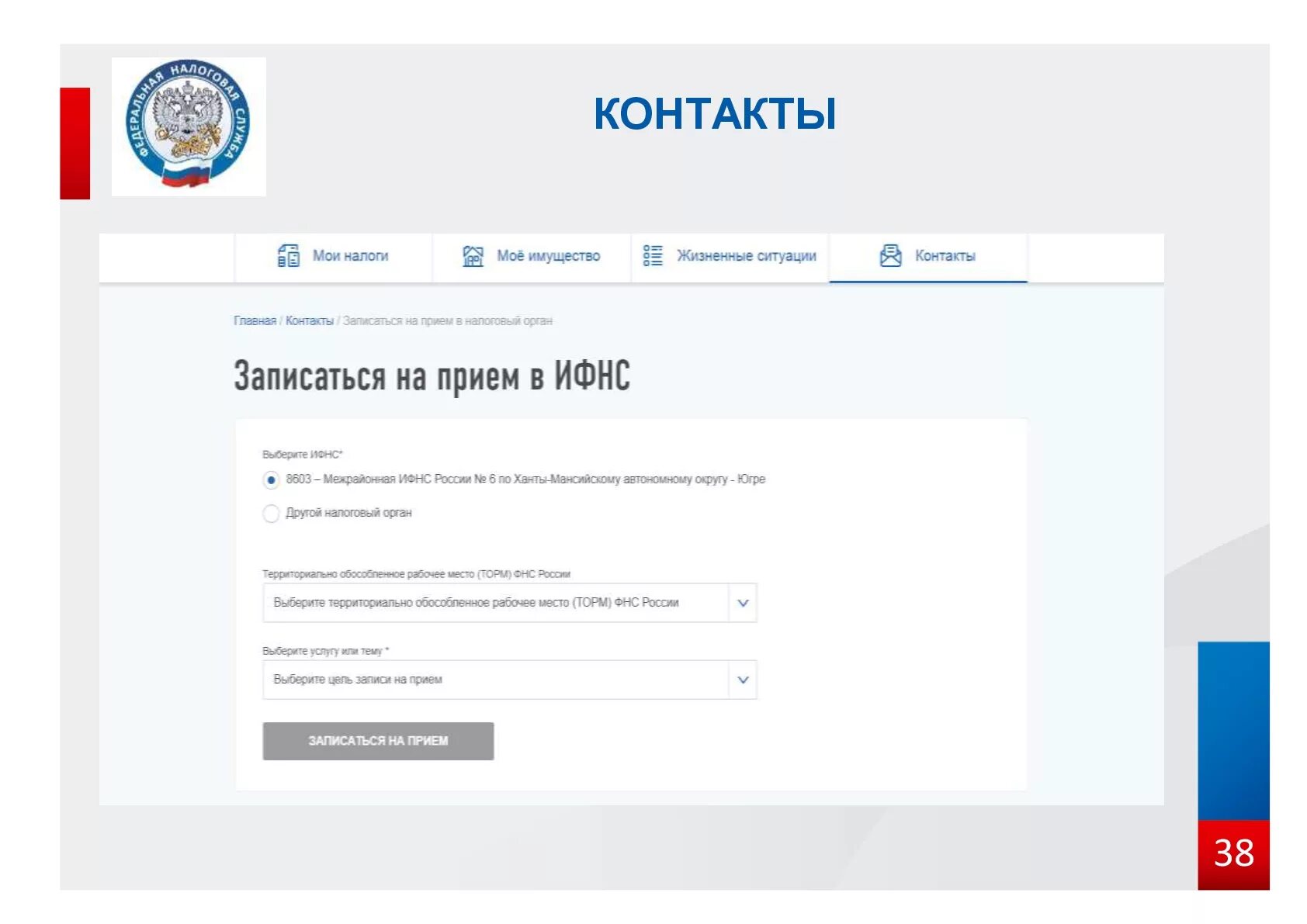This screenshot has width=1307, height=924.
Task: Select the Контакты tab
Action: (928, 257)
